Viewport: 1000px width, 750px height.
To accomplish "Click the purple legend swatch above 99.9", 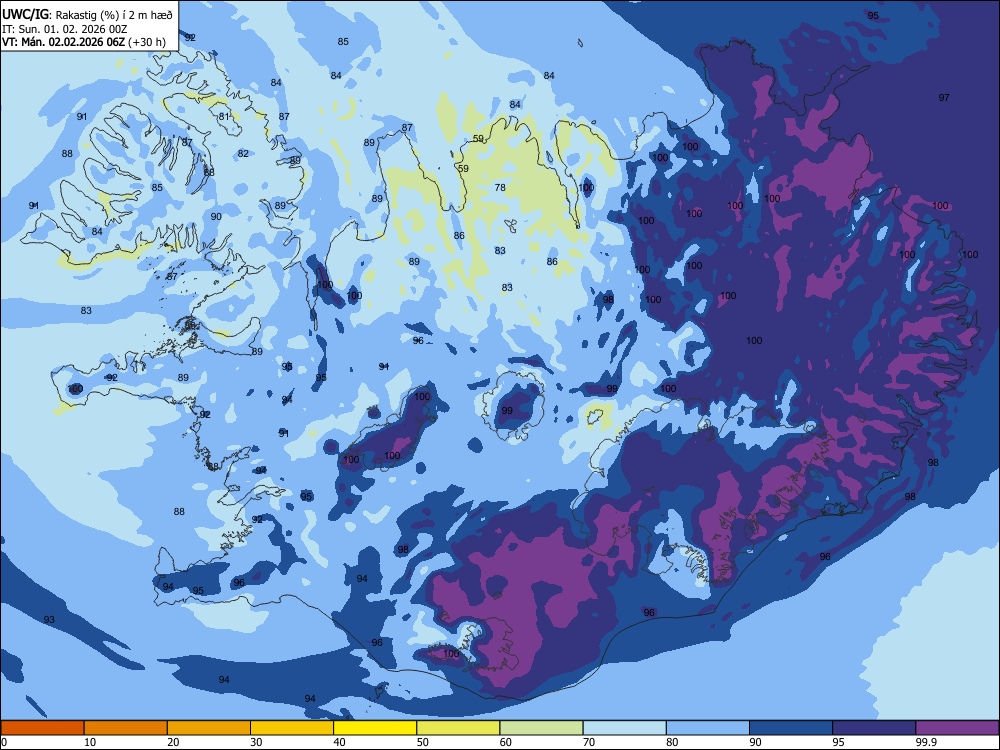I will pyautogui.click(x=957, y=728).
